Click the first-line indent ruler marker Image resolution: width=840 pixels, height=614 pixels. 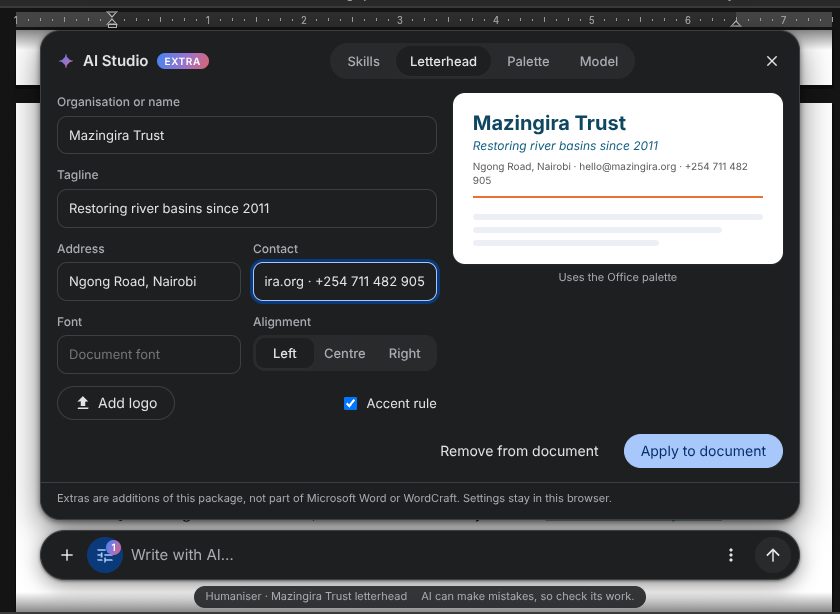tap(111, 15)
